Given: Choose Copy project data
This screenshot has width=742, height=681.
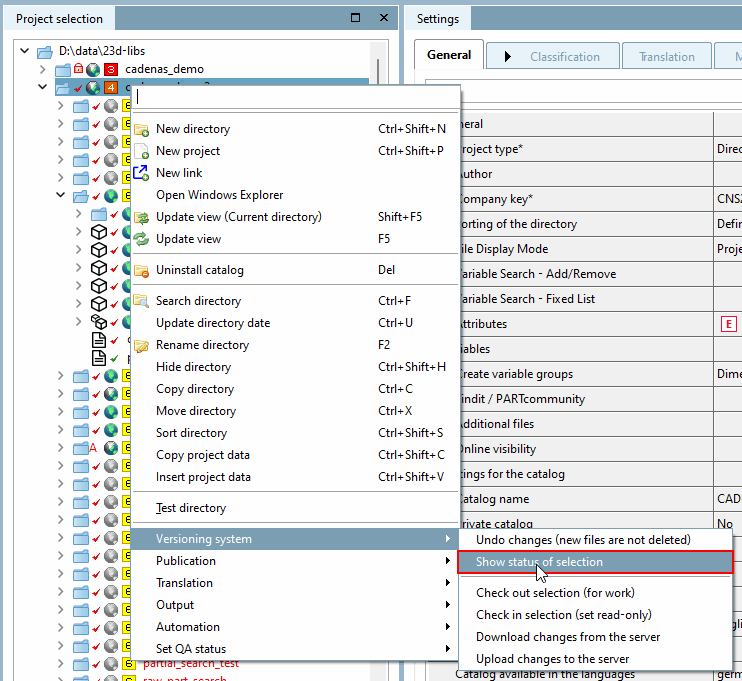Looking at the screenshot, I should (294, 455).
